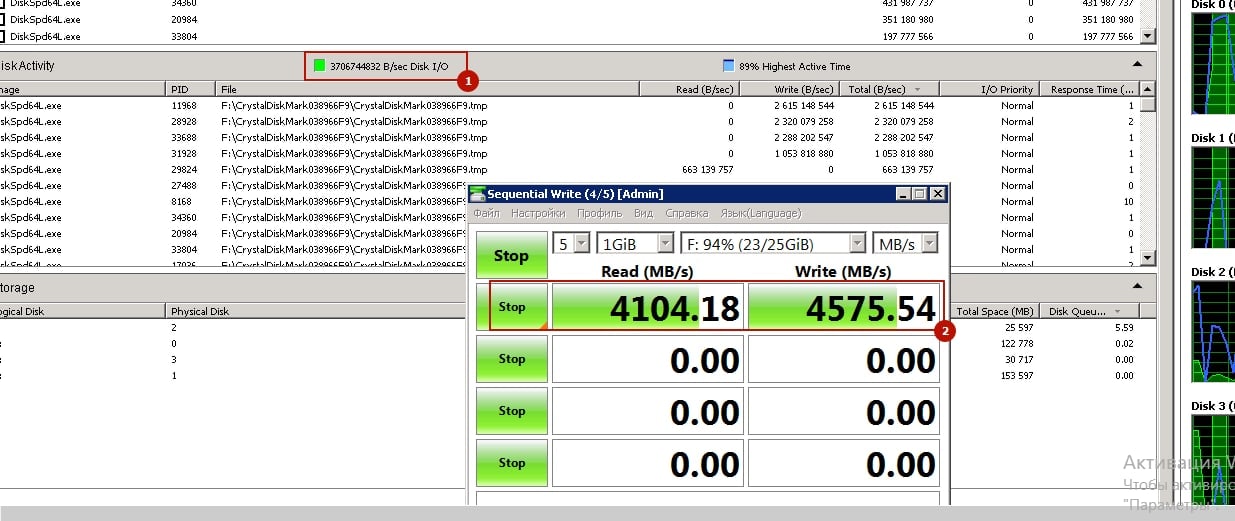
Task: Click the large Stop All button
Action: 511,255
